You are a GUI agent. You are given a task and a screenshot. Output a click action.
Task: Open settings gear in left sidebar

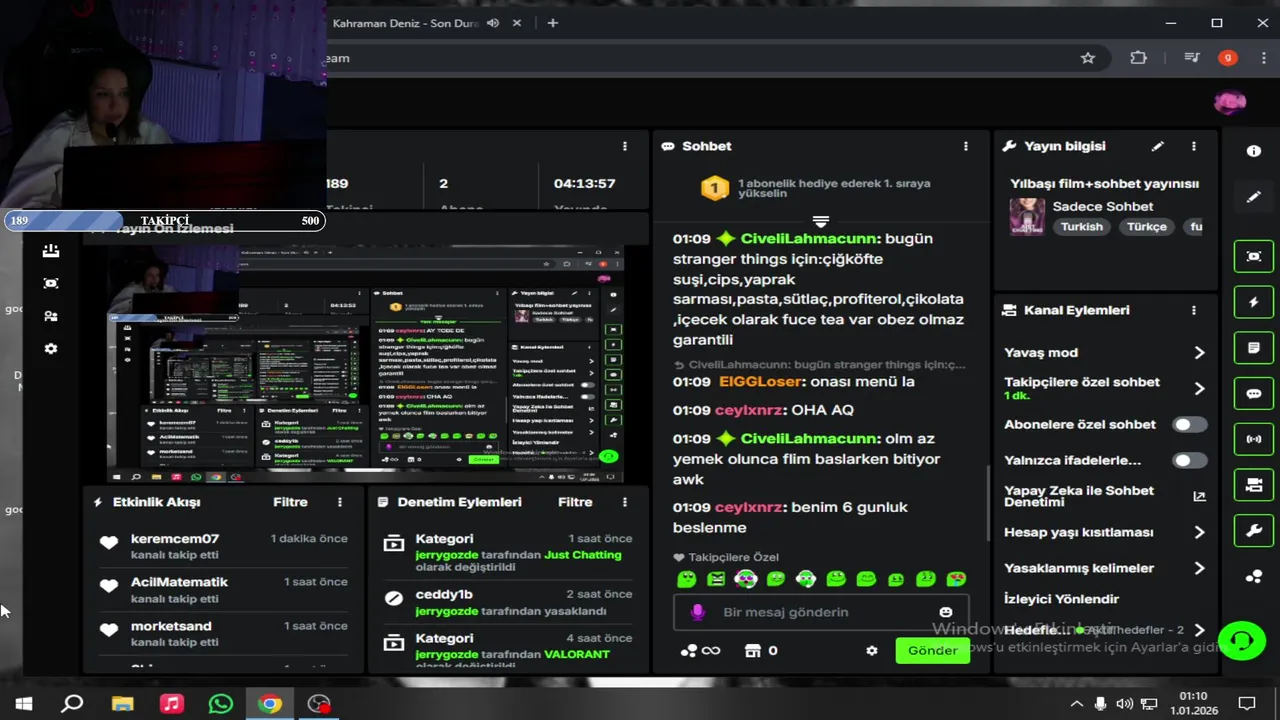point(51,349)
